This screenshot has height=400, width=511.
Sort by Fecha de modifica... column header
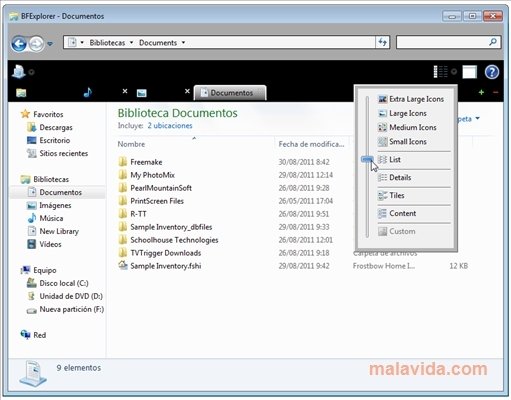point(312,144)
